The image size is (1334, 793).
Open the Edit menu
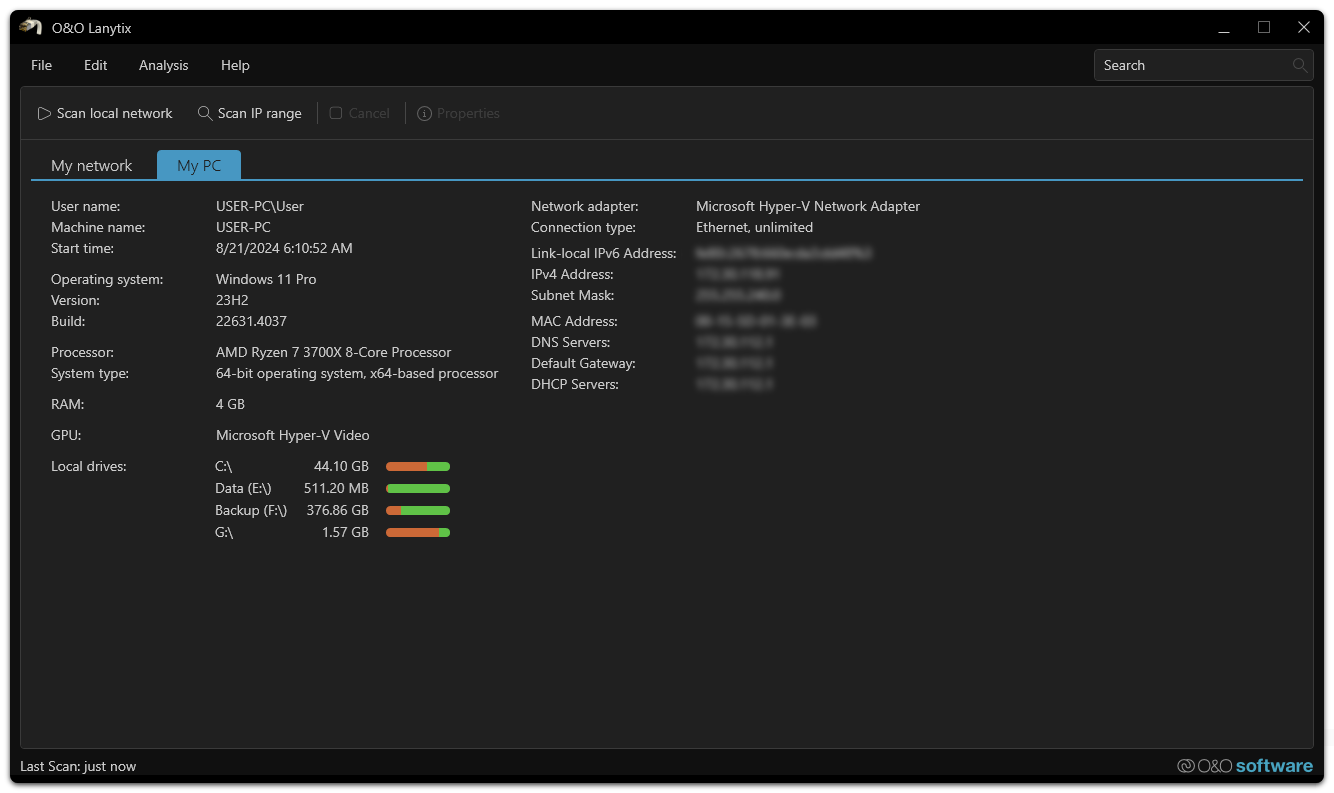pos(95,65)
